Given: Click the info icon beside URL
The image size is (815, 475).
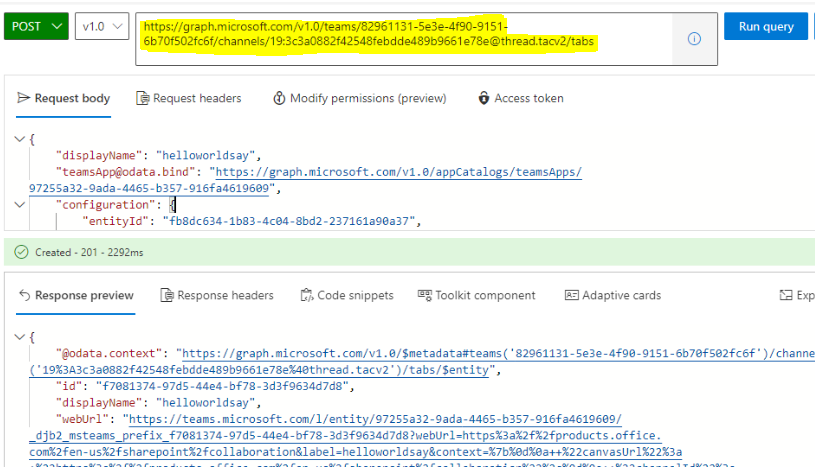Looking at the screenshot, I should click(694, 38).
